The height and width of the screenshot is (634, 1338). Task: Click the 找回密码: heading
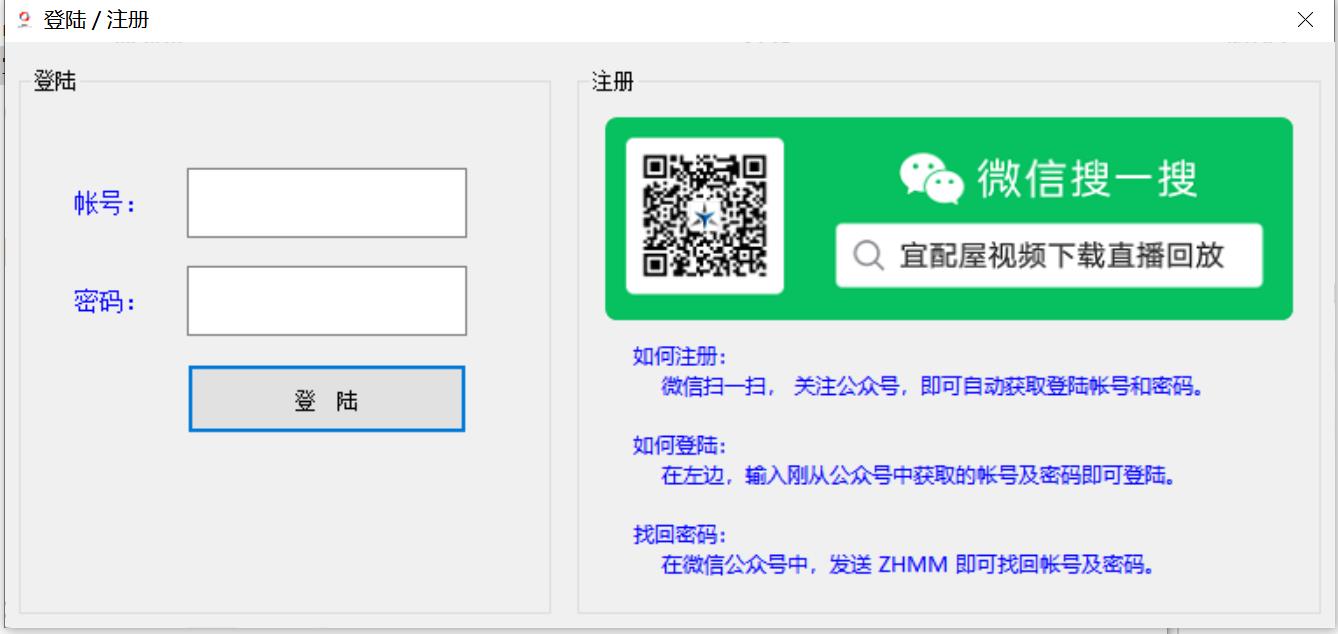[x=679, y=534]
